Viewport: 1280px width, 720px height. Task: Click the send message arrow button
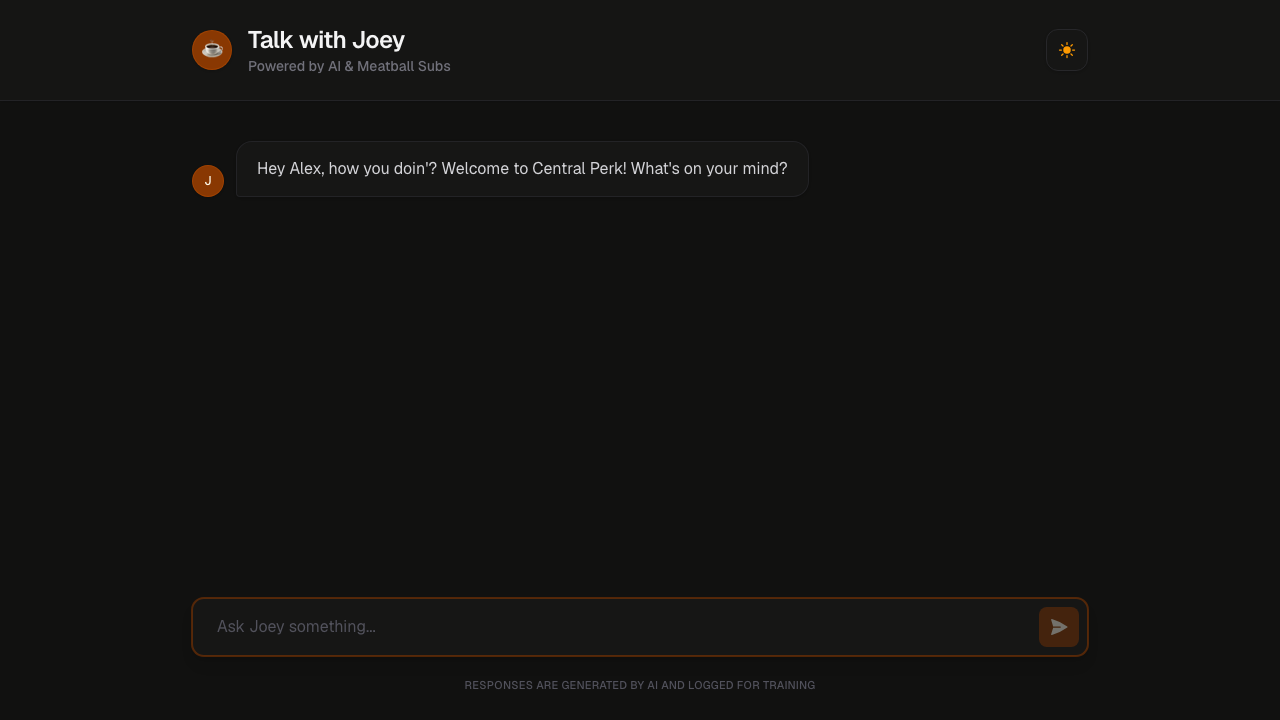[x=1059, y=627]
